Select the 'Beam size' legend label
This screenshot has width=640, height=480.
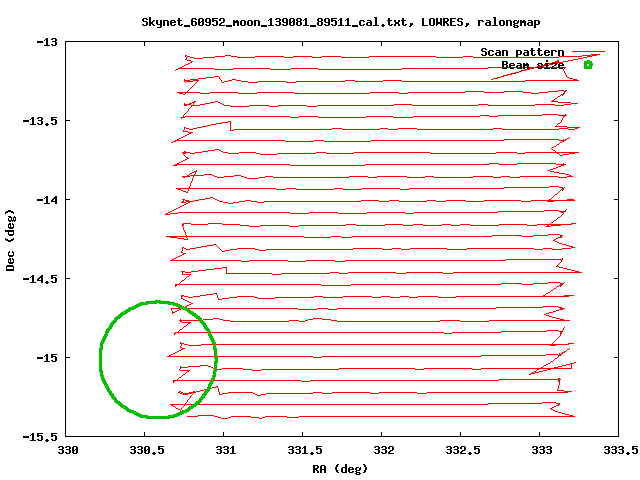pos(532,65)
